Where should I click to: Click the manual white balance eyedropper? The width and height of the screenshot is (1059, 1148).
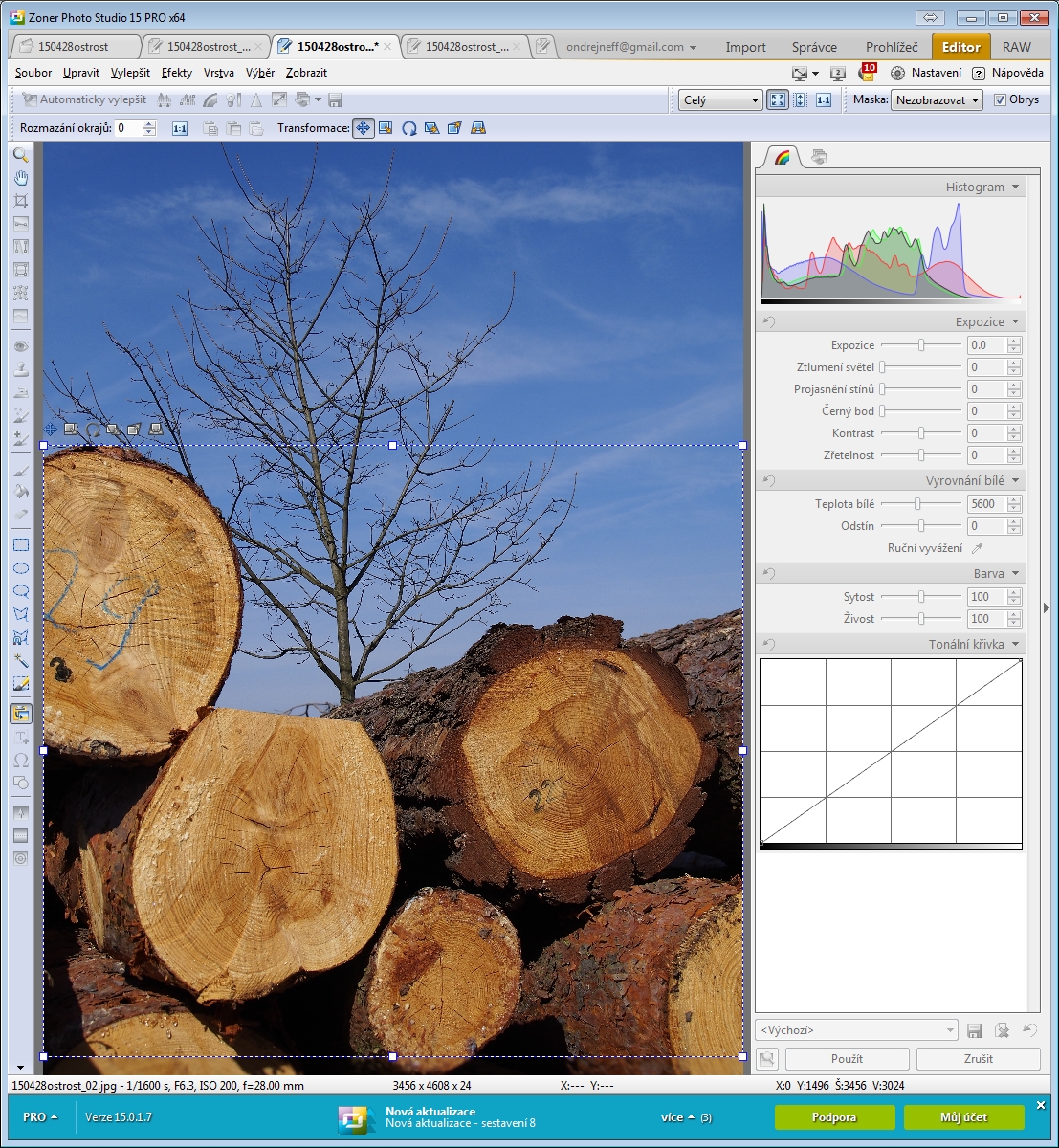(977, 548)
